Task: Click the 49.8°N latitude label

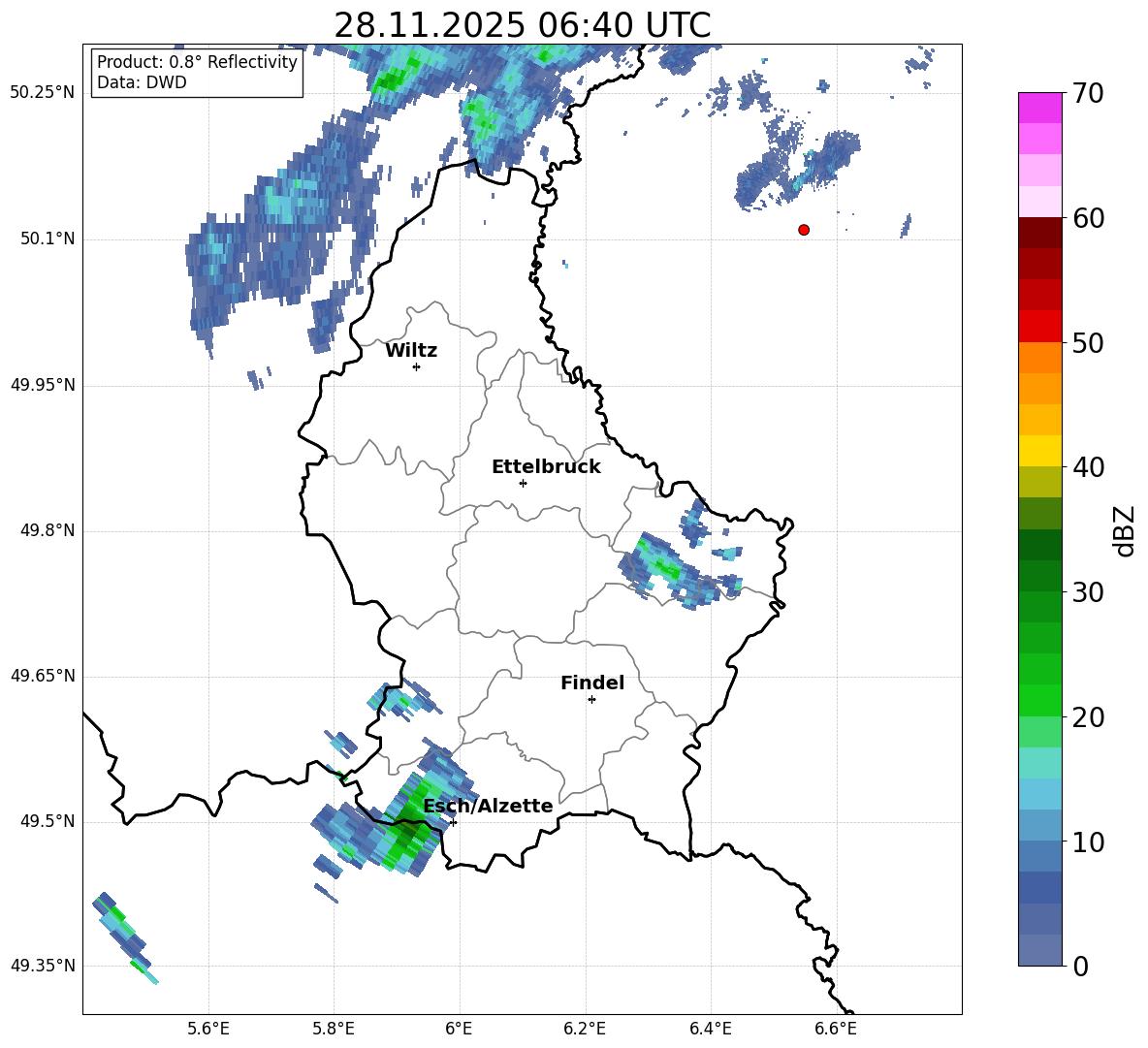Action: coord(48,530)
